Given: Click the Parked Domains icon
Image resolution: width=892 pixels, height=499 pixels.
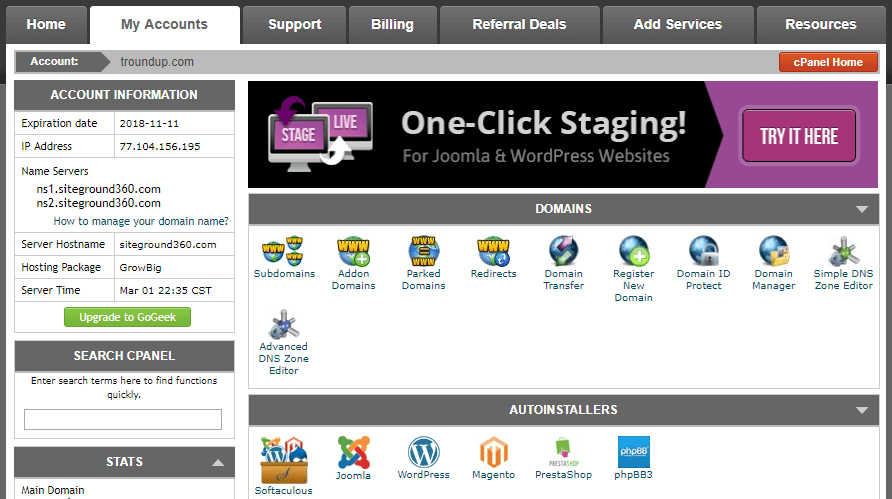Looking at the screenshot, I should point(423,250).
